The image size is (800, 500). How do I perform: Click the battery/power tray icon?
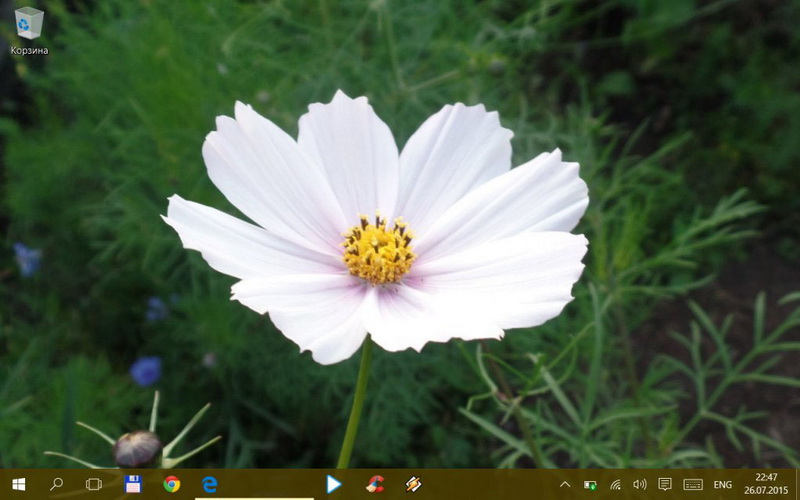[590, 485]
